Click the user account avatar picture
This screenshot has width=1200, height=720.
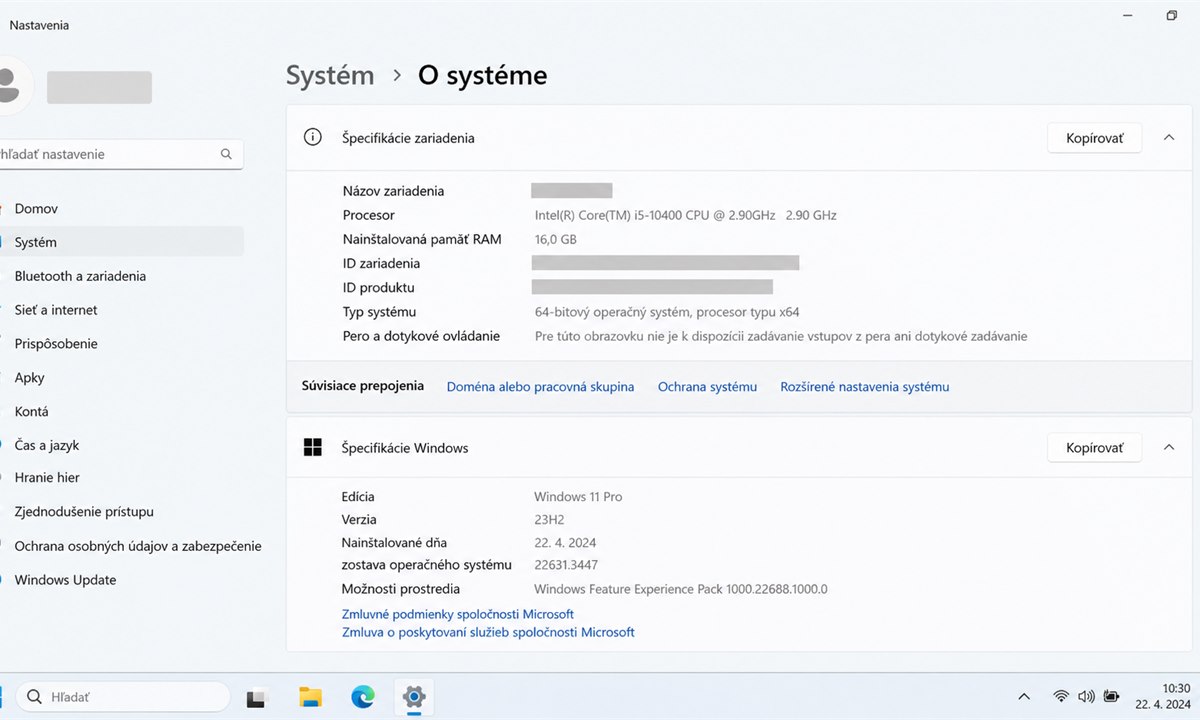10,86
